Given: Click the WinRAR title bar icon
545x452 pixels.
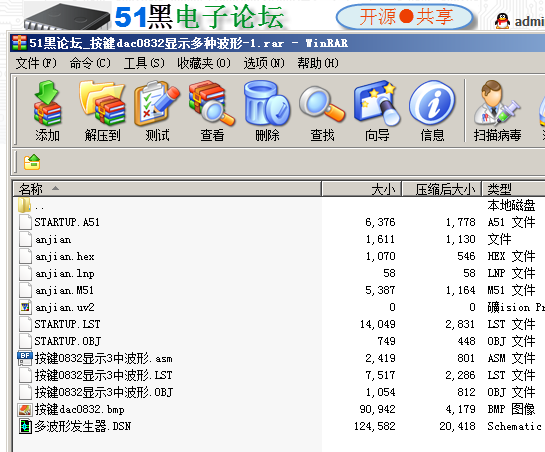Looking at the screenshot, I should 19,43.
